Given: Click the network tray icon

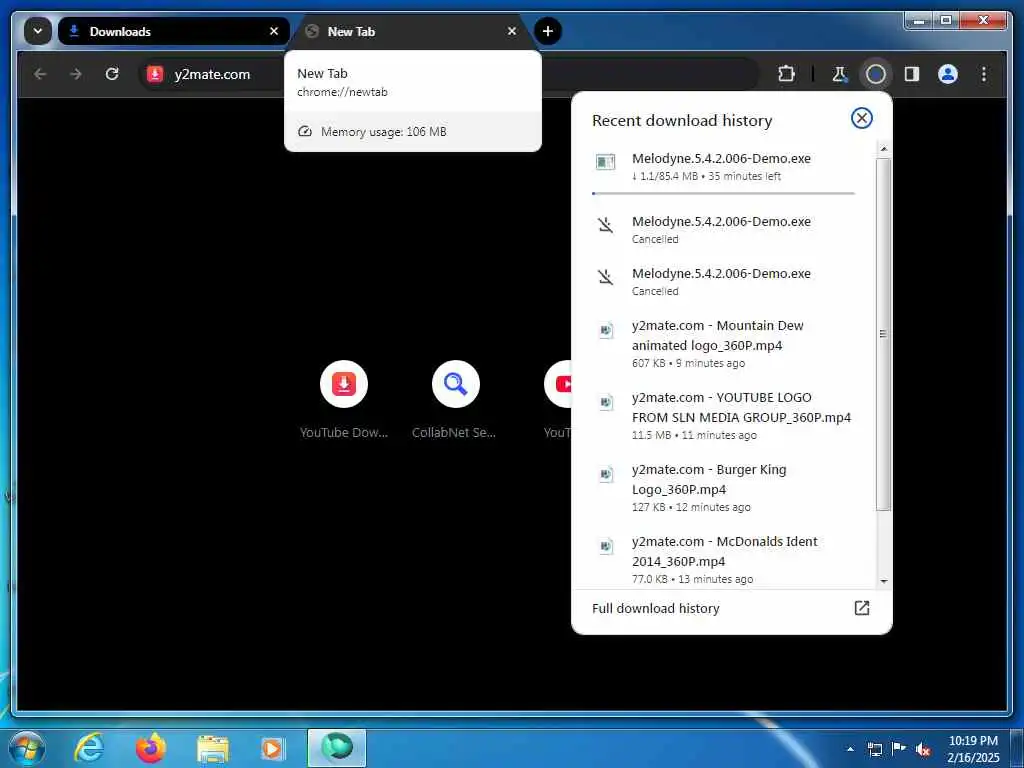Looking at the screenshot, I should tap(874, 749).
